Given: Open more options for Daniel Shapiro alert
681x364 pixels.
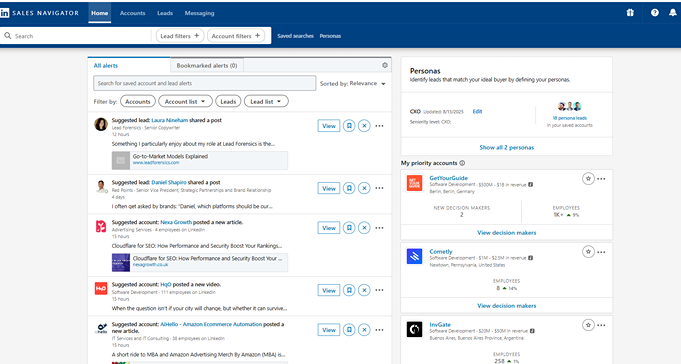Looking at the screenshot, I should coord(379,188).
